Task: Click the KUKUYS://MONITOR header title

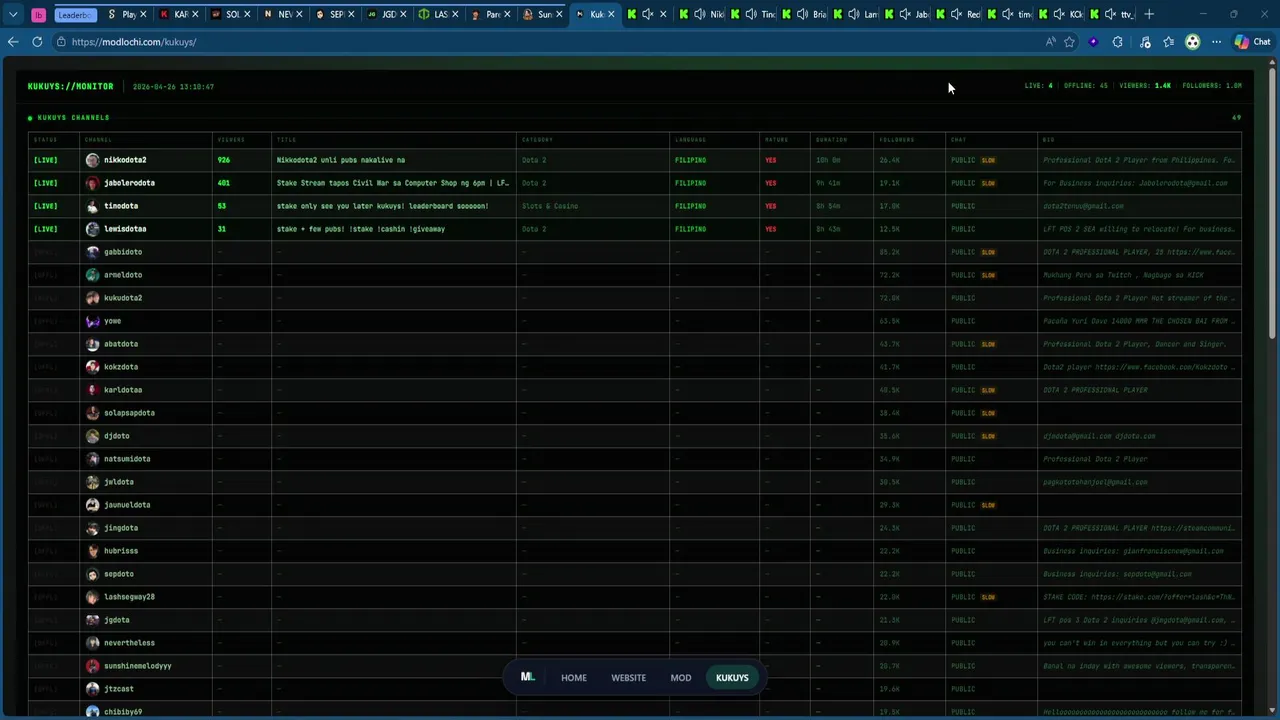Action: click(70, 87)
